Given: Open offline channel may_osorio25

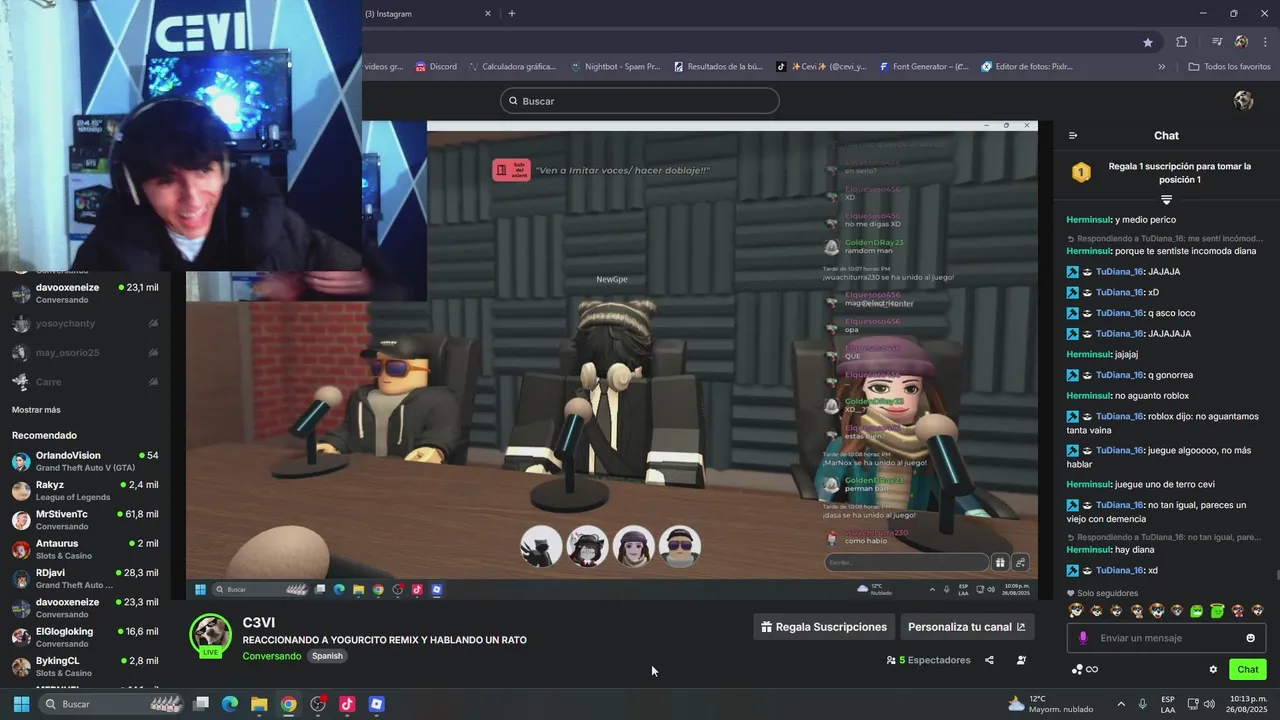Looking at the screenshot, I should (85, 353).
